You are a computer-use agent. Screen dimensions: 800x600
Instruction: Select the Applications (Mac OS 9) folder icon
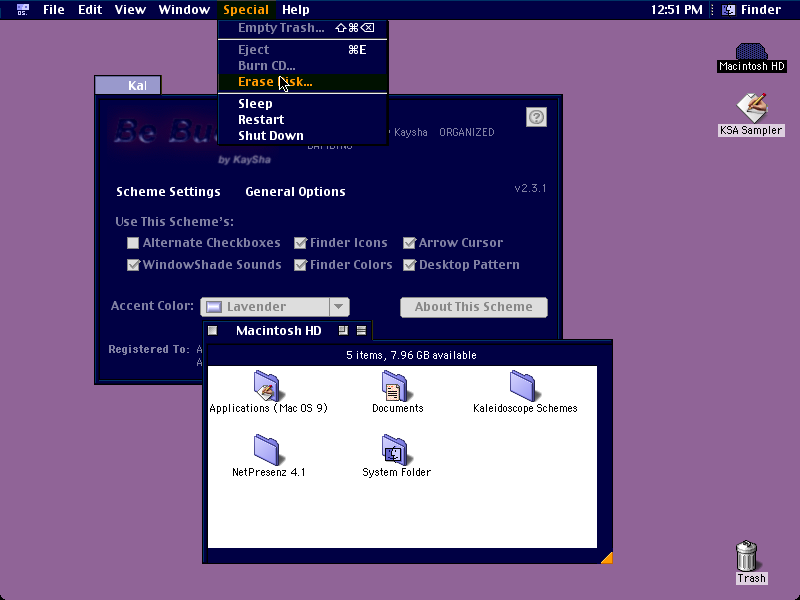click(x=267, y=386)
